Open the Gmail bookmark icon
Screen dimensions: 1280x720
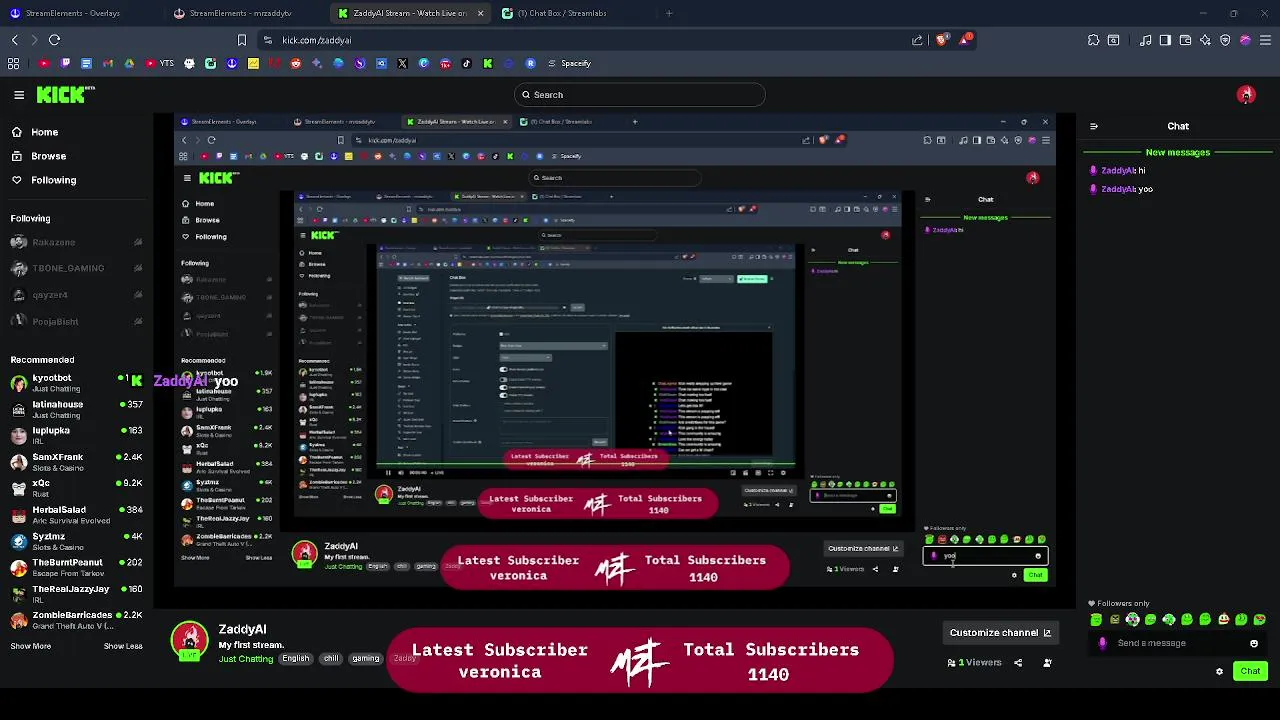point(108,63)
